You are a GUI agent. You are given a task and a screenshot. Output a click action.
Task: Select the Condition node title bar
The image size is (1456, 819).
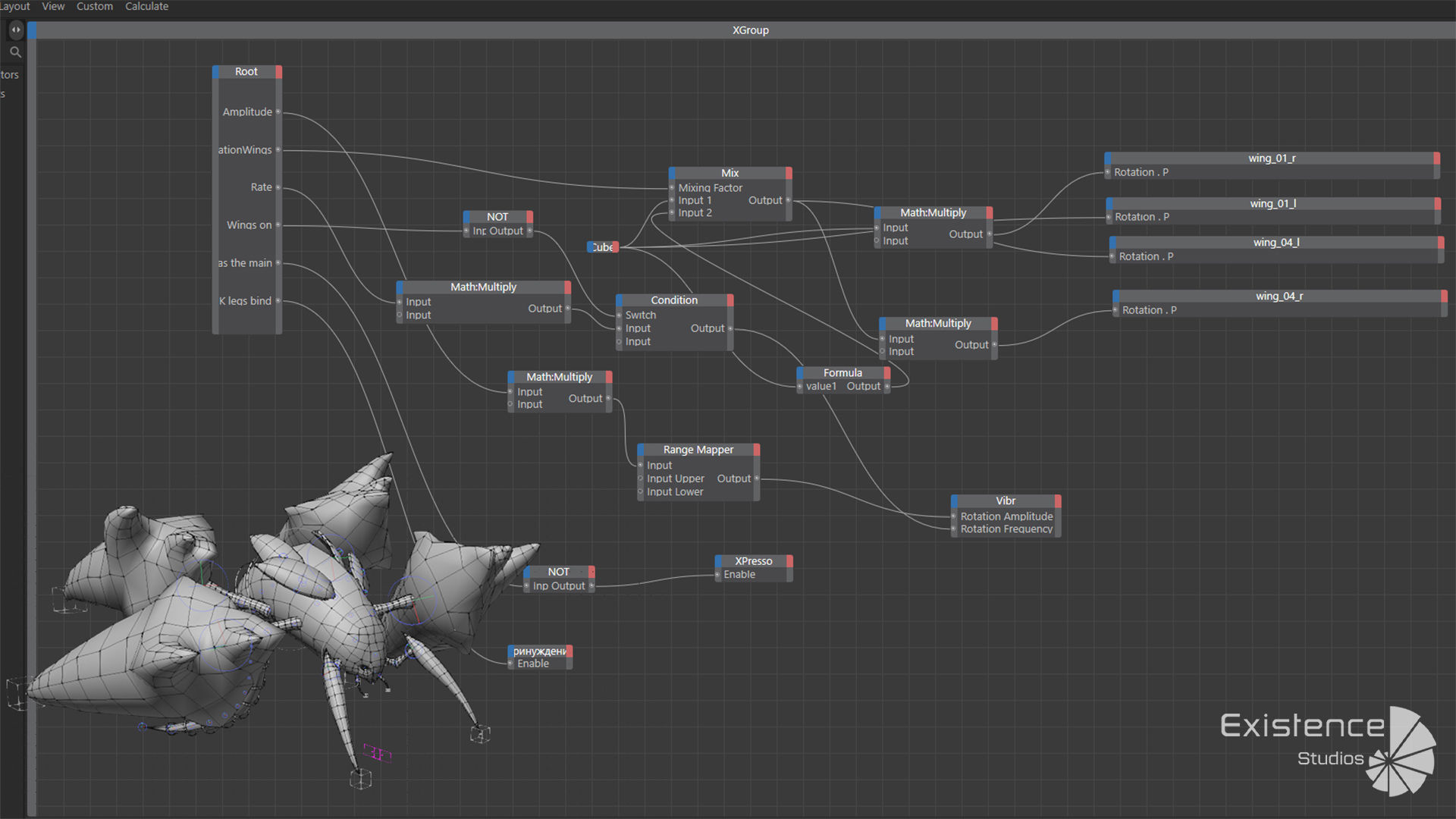674,300
